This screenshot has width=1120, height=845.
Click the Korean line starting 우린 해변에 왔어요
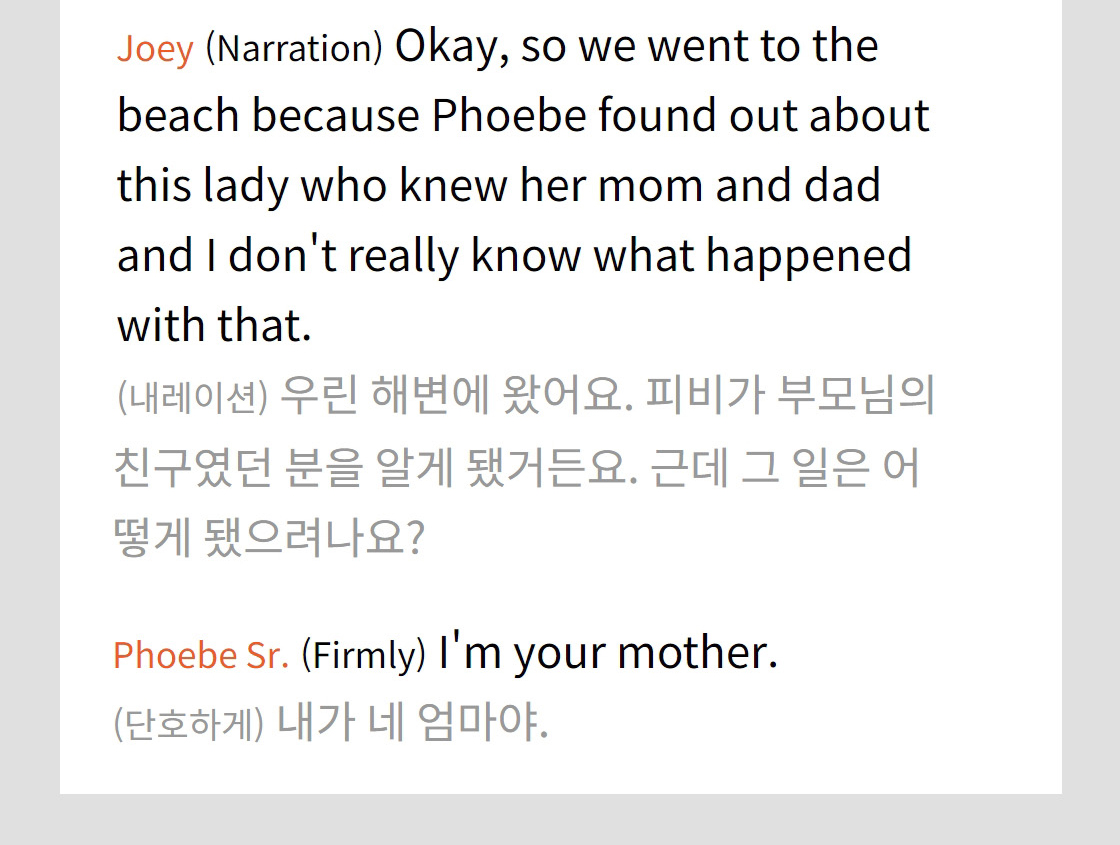(607, 396)
